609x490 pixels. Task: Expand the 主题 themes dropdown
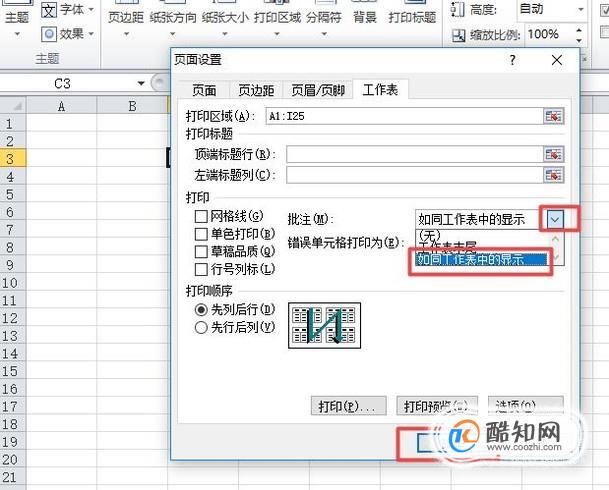coord(17,34)
